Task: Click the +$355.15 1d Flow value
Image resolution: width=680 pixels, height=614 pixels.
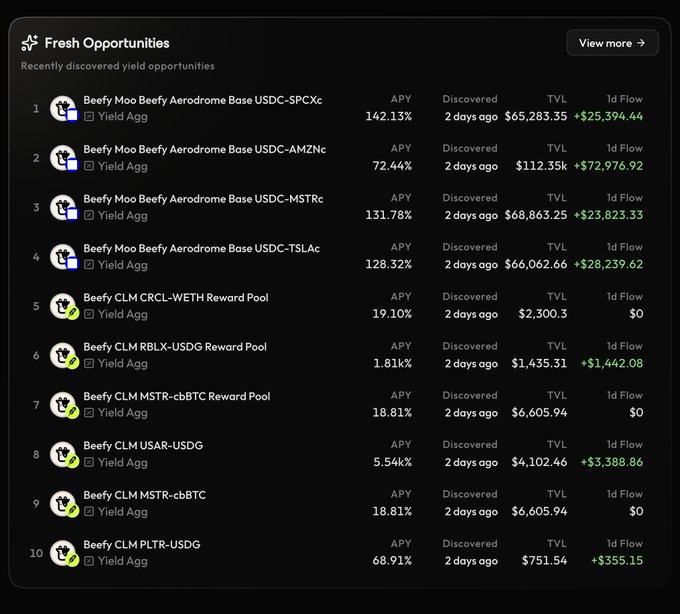Action: (x=617, y=561)
